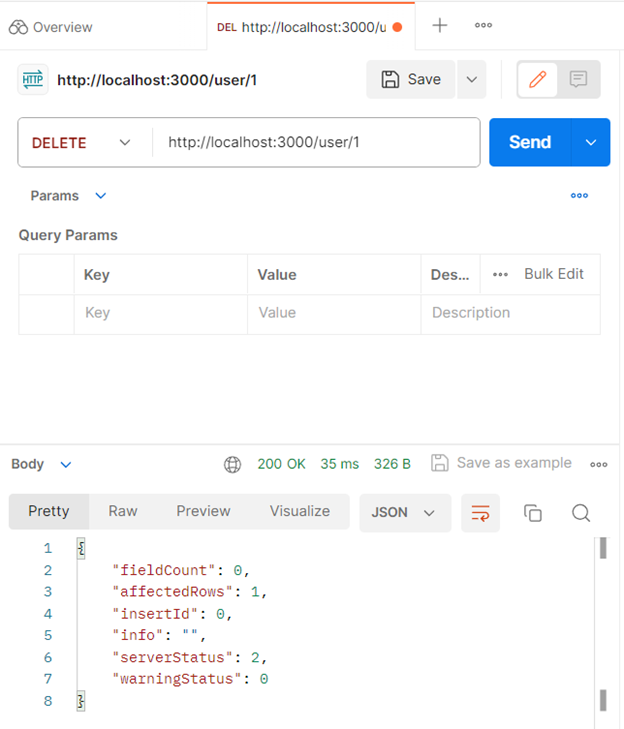Open tab options three-dot menu

coord(483,25)
